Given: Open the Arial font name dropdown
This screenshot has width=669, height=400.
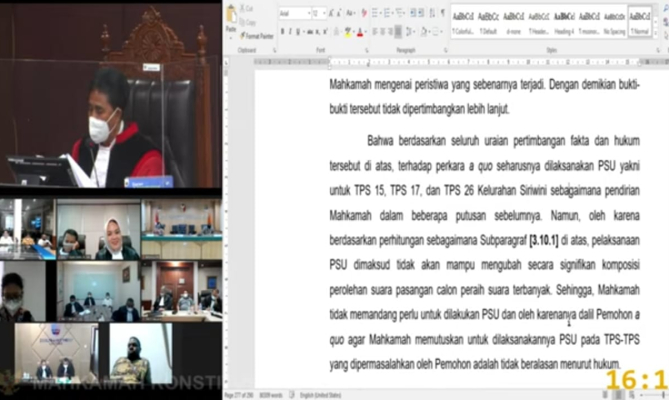Looking at the screenshot, I should [x=294, y=13].
